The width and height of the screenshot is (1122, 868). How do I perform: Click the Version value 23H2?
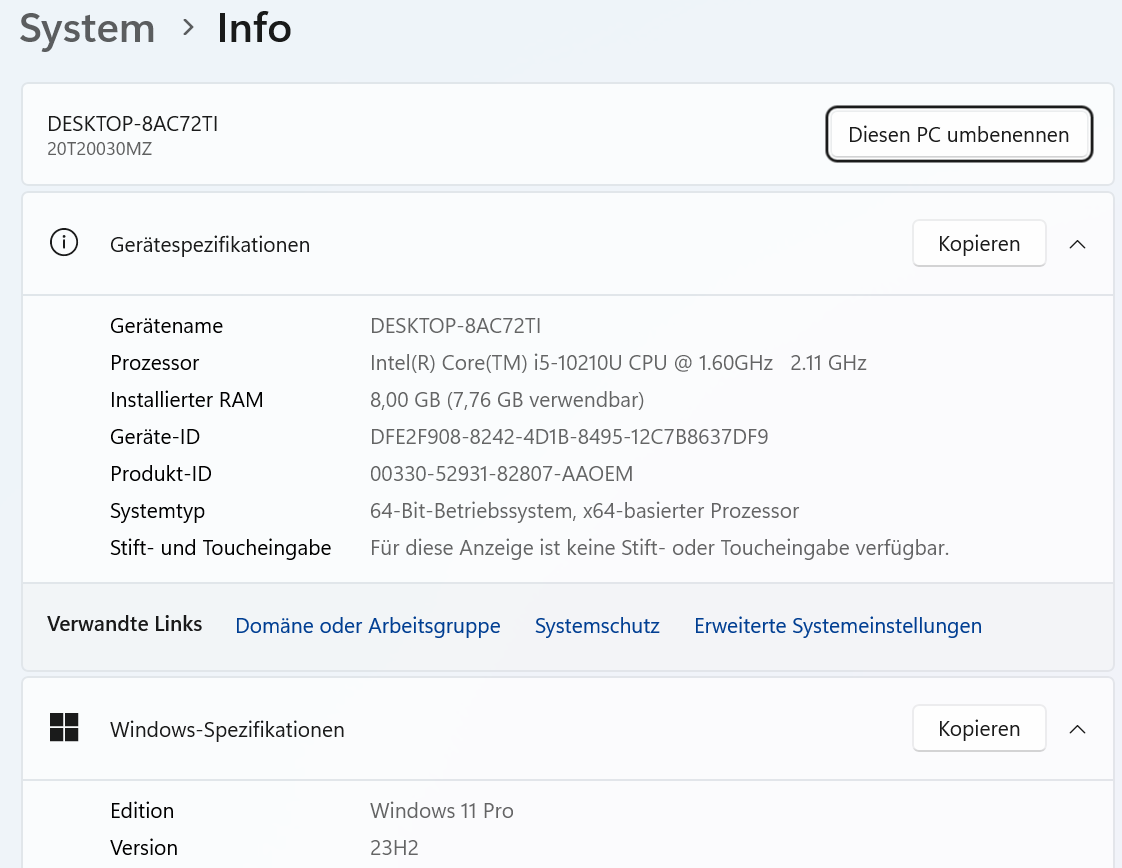coord(394,848)
